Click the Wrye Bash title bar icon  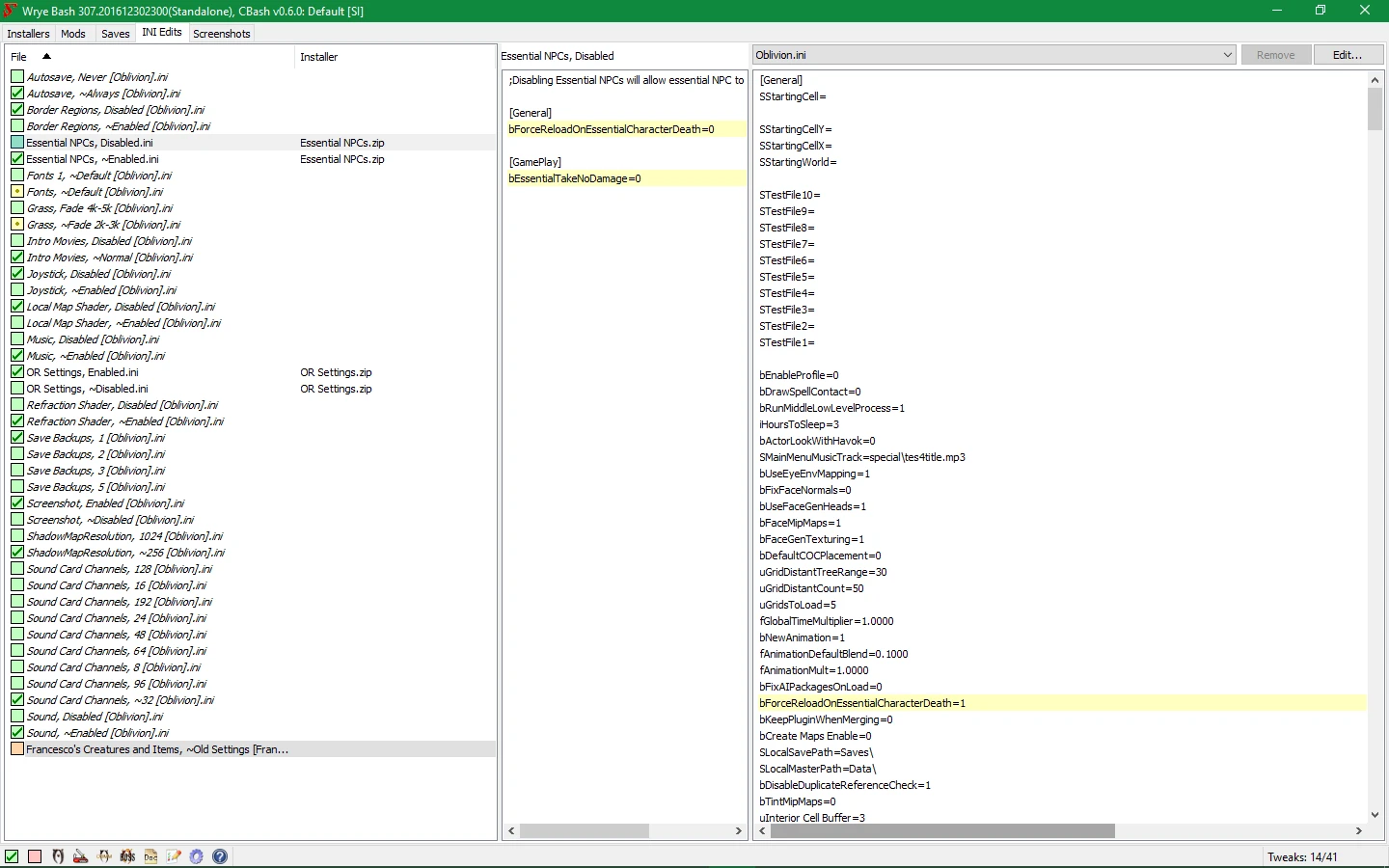pyautogui.click(x=11, y=11)
